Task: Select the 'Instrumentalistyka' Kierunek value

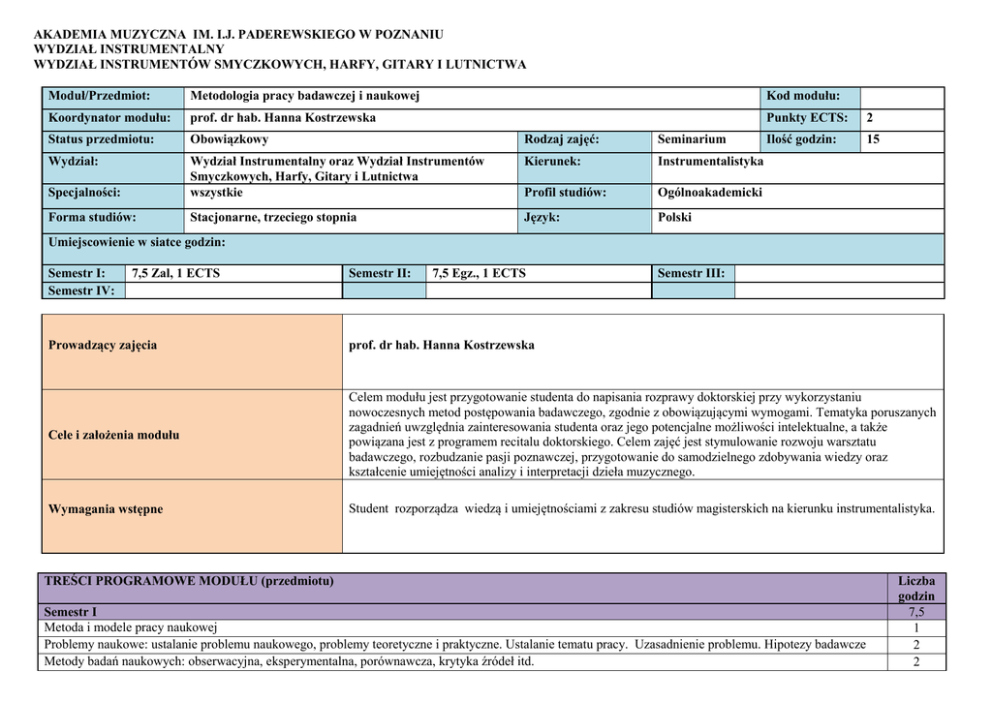Action: pyautogui.click(x=711, y=160)
